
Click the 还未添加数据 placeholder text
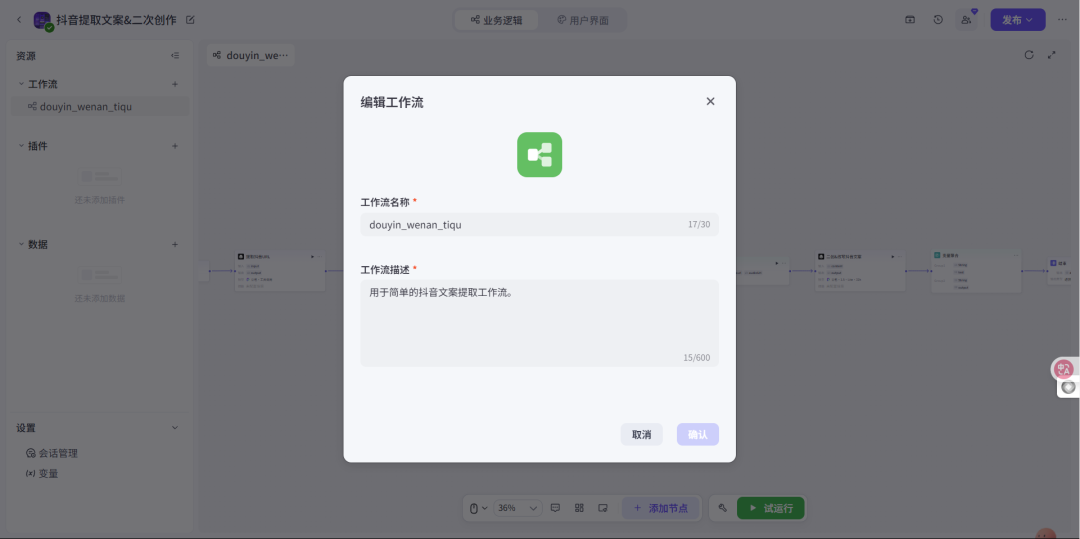click(x=100, y=298)
